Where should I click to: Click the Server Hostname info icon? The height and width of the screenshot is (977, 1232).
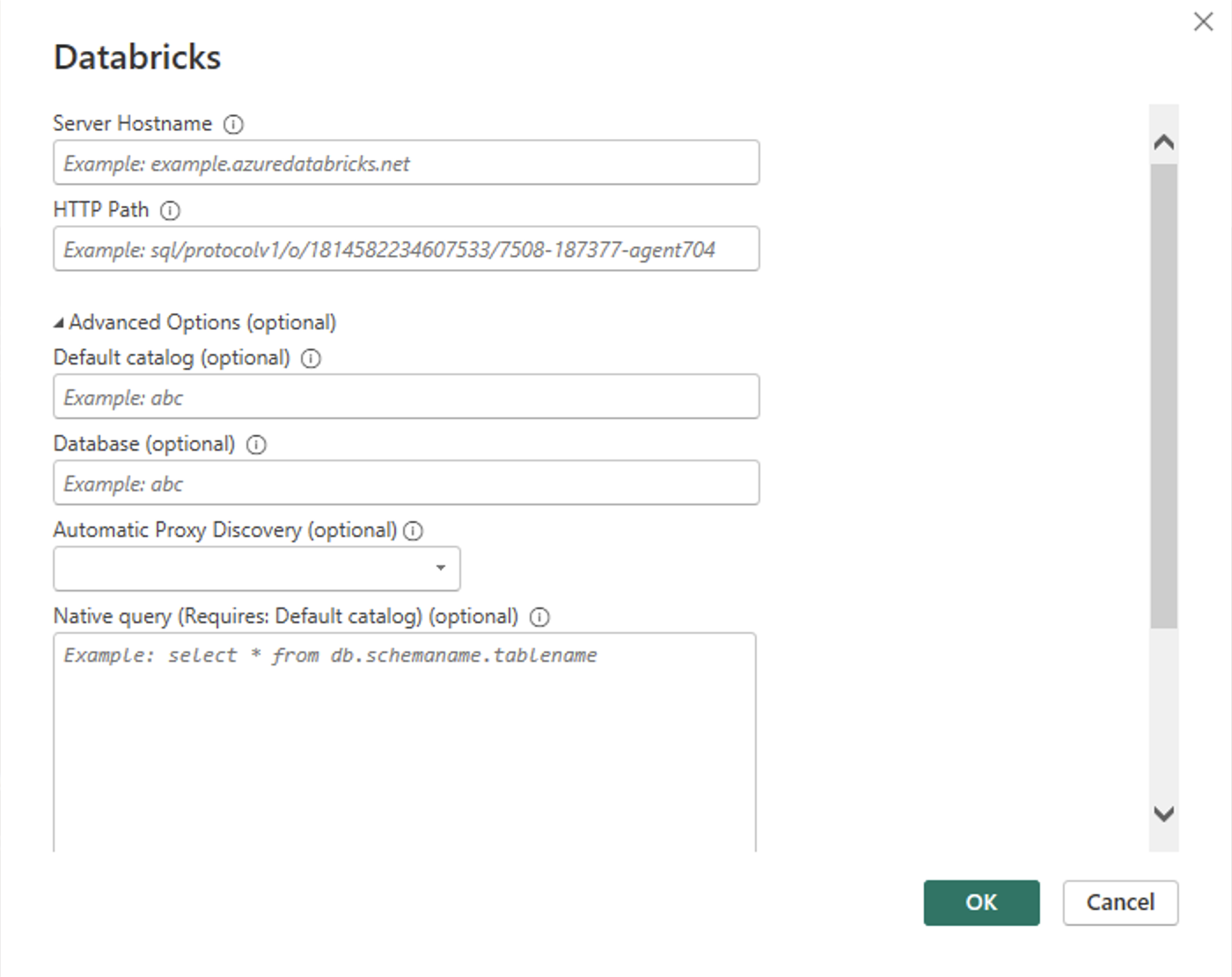[232, 124]
